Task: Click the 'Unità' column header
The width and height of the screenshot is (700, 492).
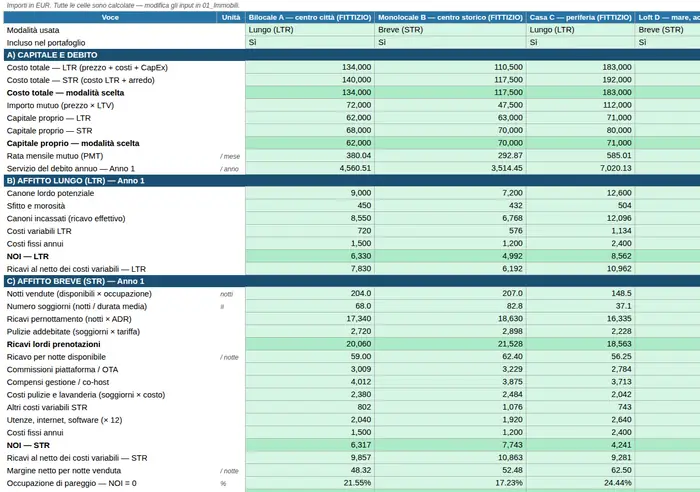Action: click(x=231, y=17)
